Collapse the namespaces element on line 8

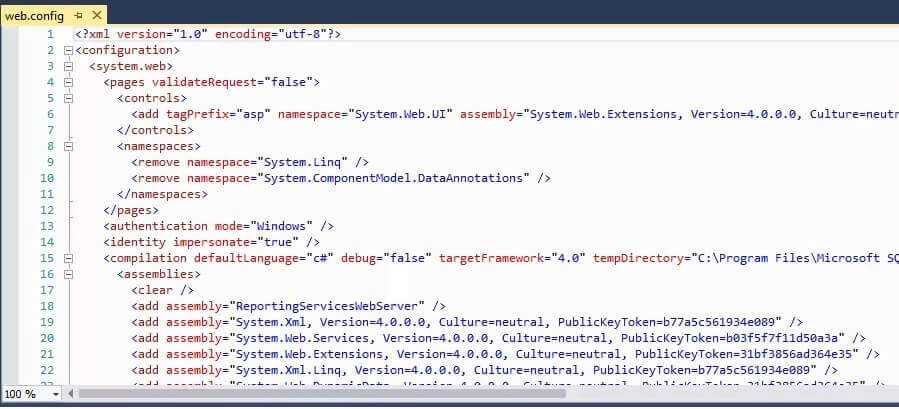(x=68, y=146)
